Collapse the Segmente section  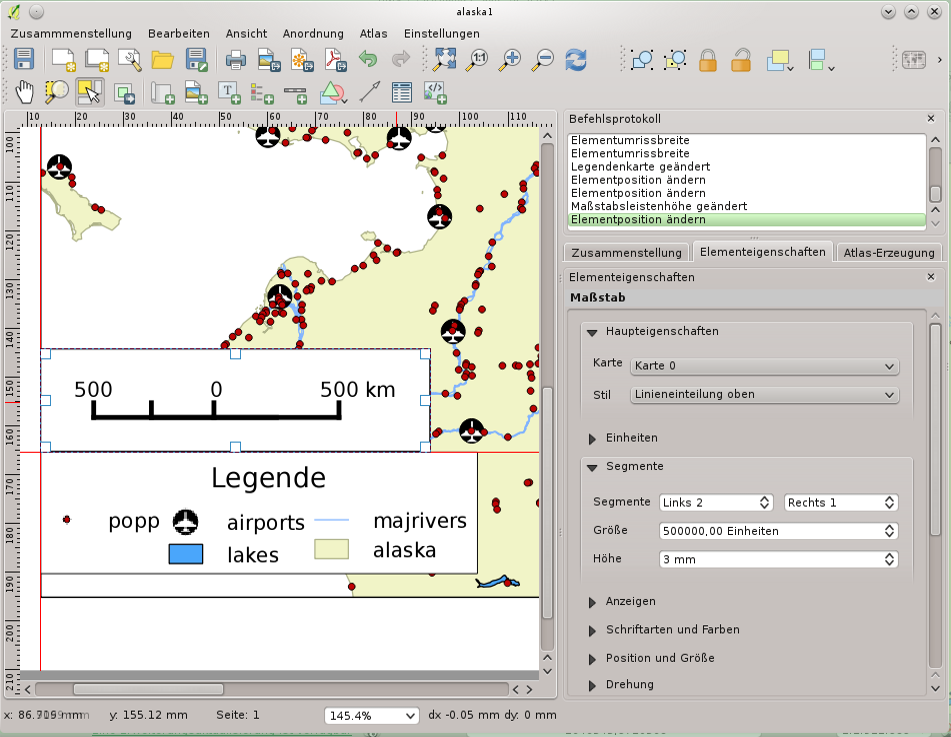634,466
